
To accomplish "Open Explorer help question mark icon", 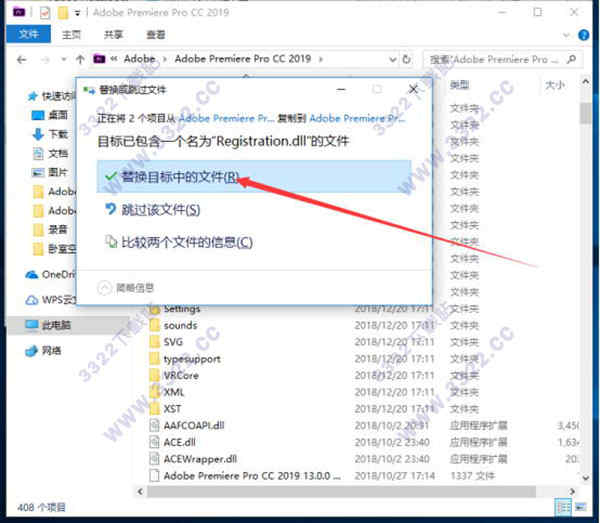I will [x=584, y=35].
